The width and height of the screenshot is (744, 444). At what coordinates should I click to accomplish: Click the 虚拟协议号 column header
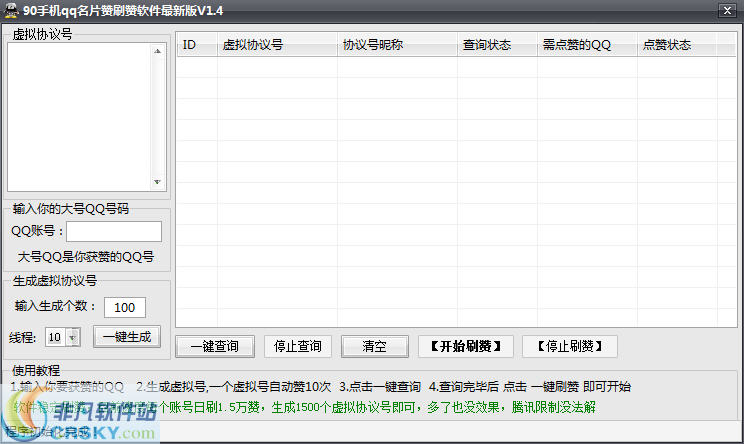click(277, 45)
